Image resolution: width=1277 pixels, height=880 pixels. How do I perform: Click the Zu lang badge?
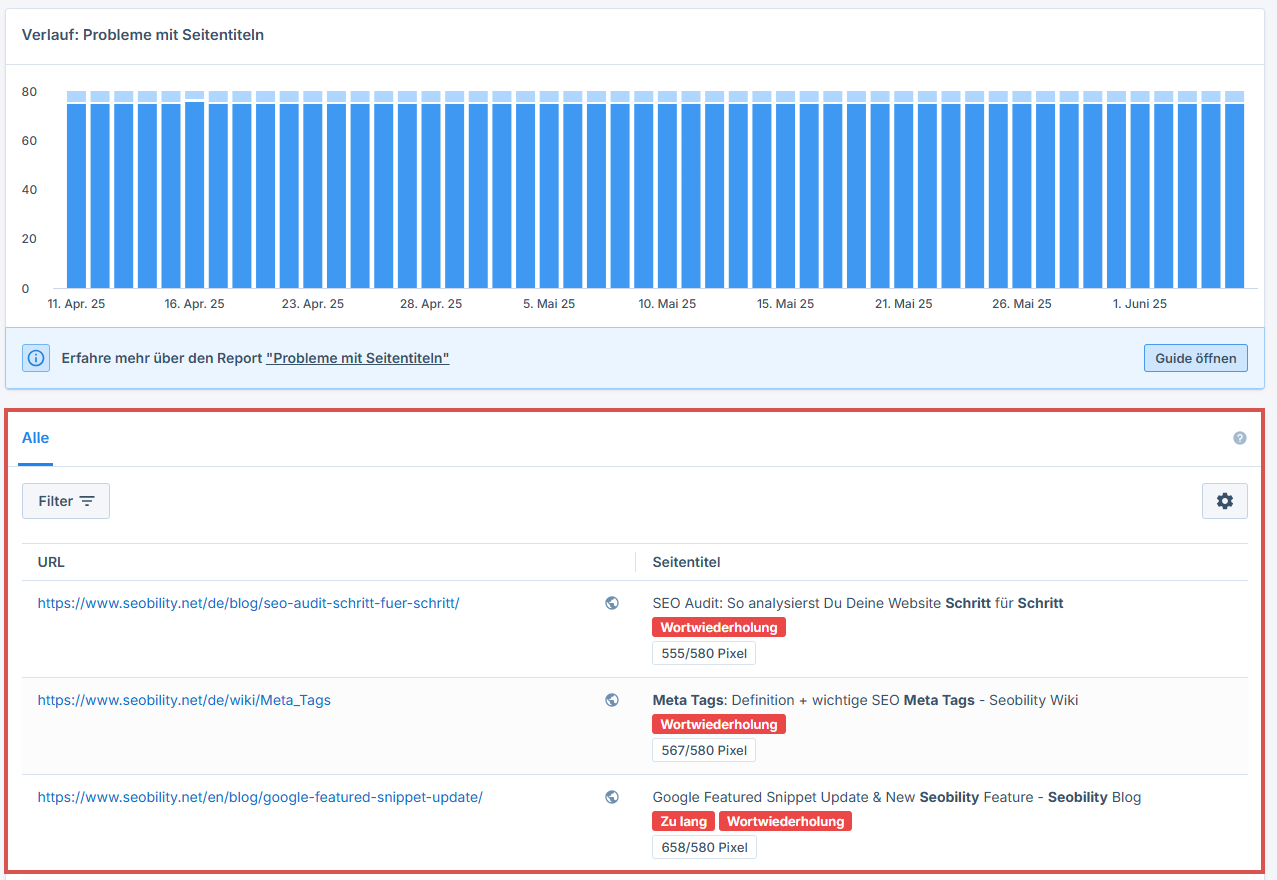684,821
